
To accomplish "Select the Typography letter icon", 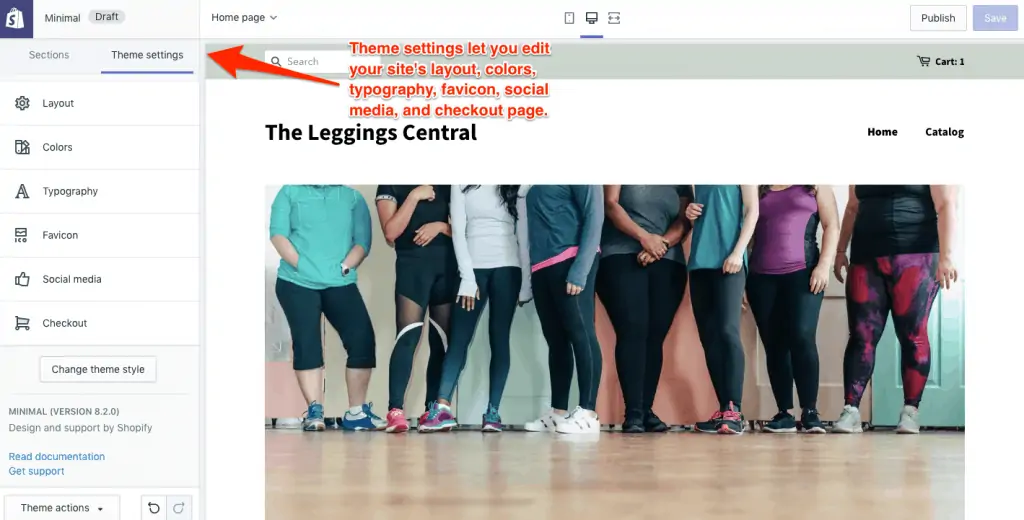I will [x=22, y=191].
